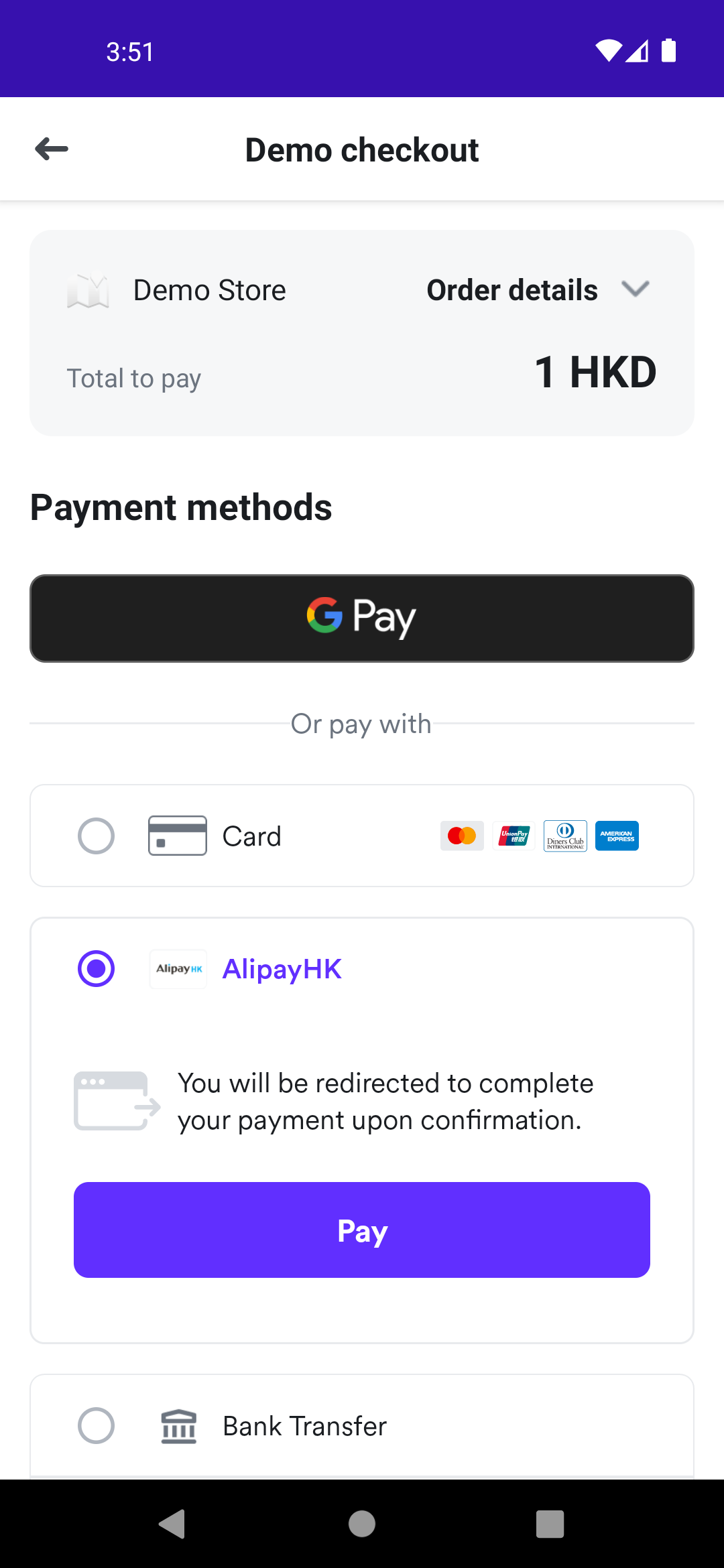Select the AlipayHK radio button
This screenshot has height=1568, width=724.
click(x=97, y=969)
